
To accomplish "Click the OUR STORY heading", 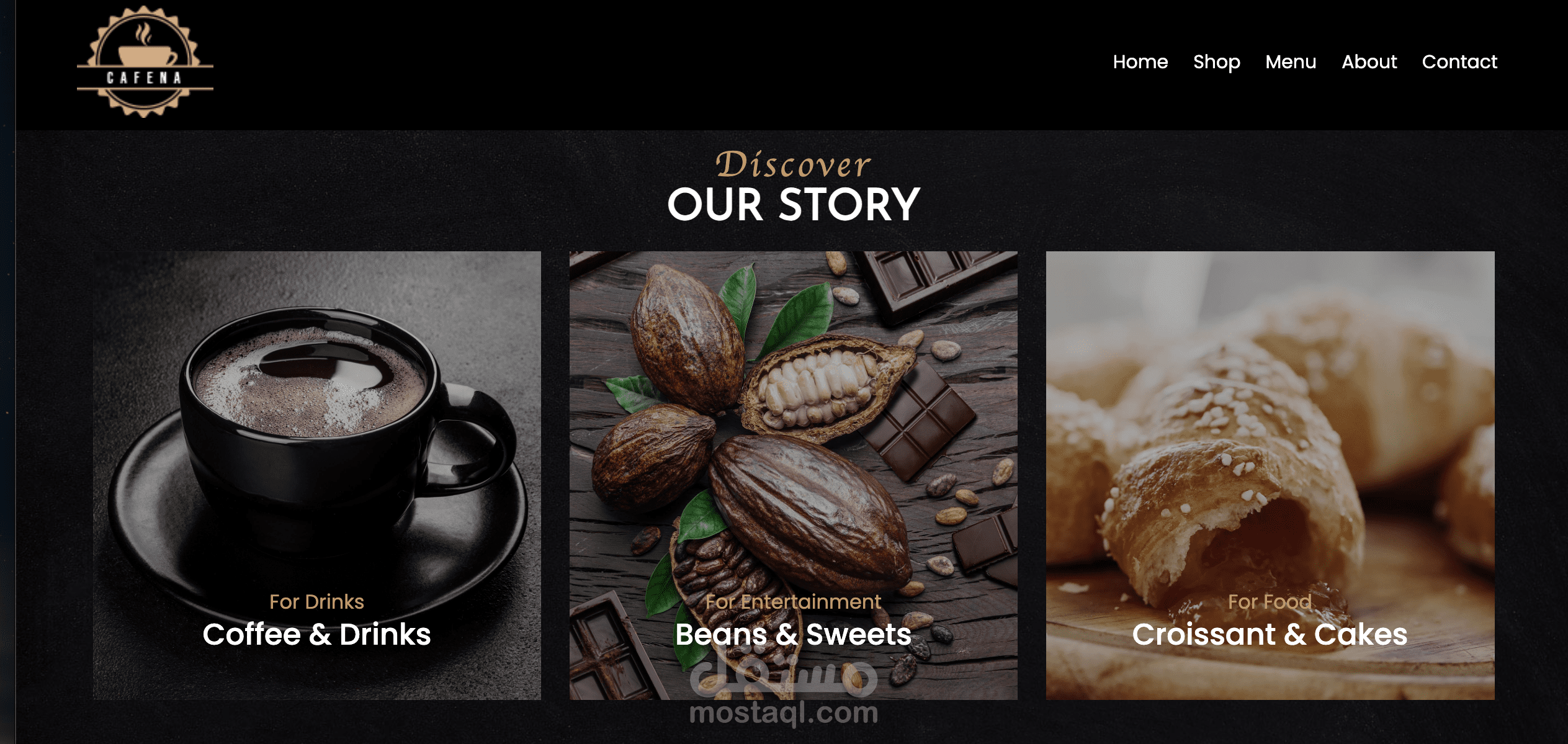I will (x=794, y=205).
